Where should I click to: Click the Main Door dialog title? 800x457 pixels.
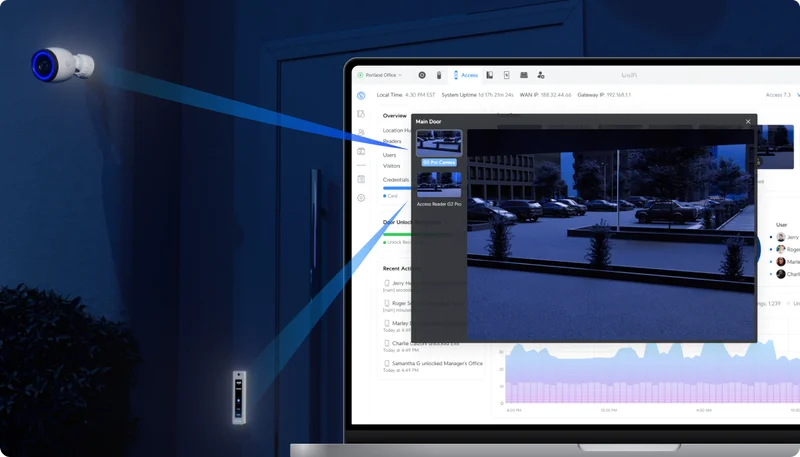(429, 121)
